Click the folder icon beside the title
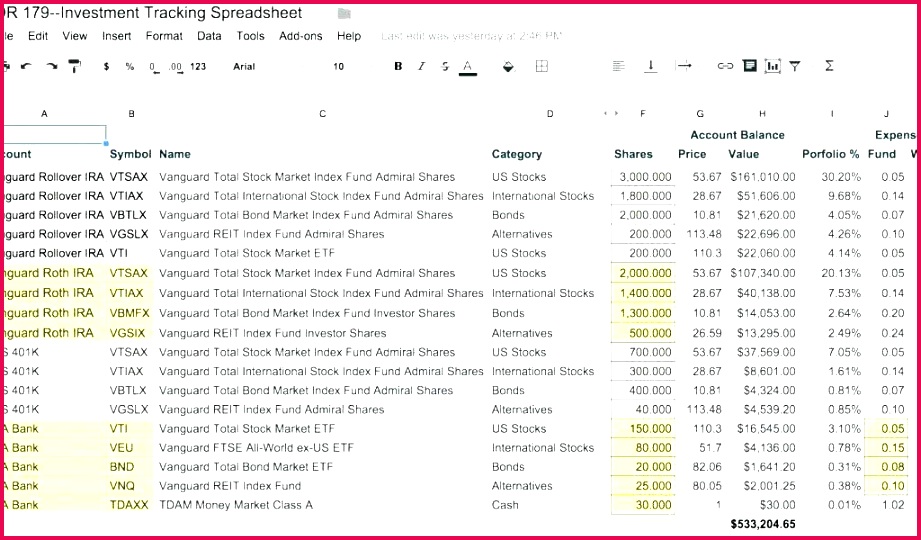The width and height of the screenshot is (921, 540). pyautogui.click(x=344, y=14)
